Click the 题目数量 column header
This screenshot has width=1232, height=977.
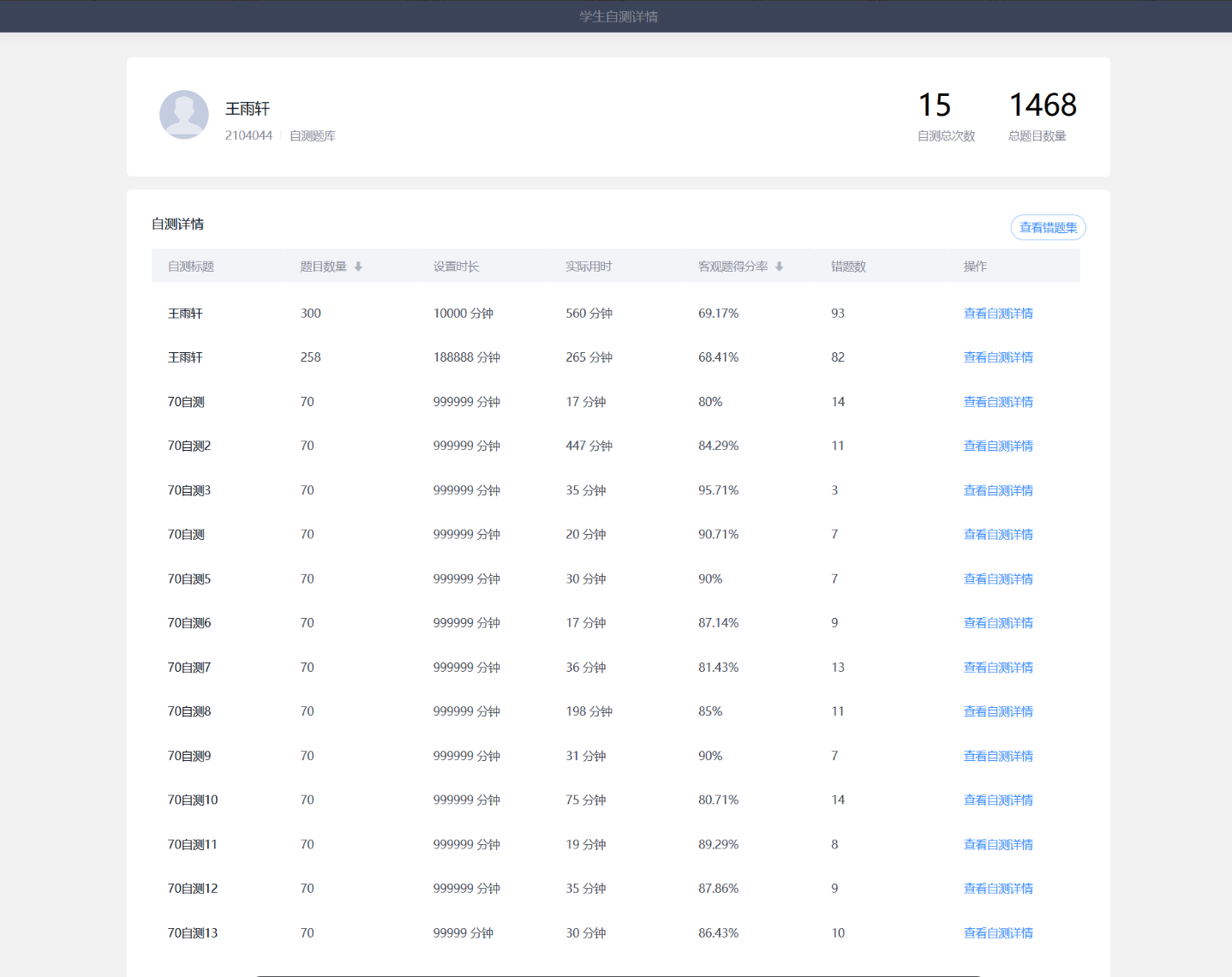324,267
